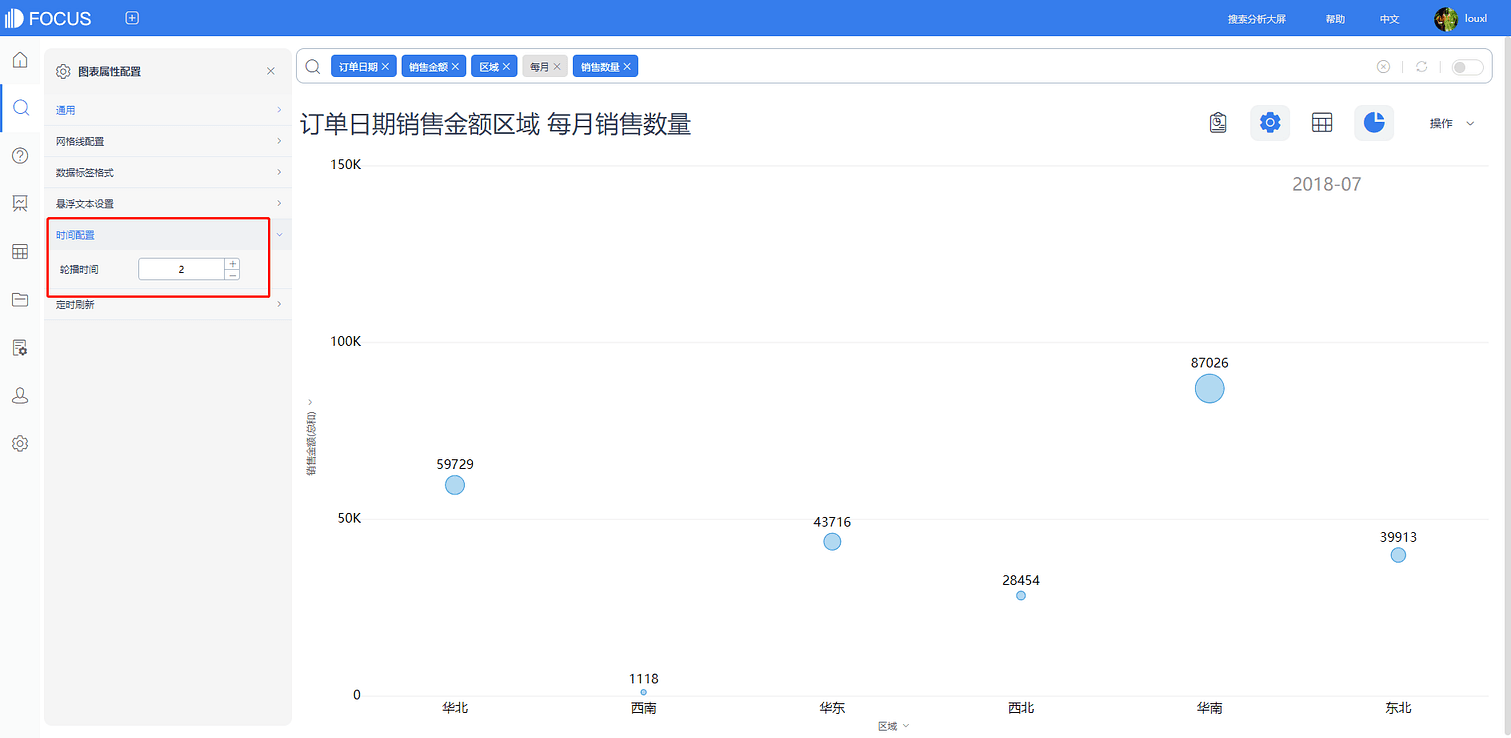Remove the 每月 search tag
Image resolution: width=1511 pixels, height=738 pixels.
(558, 67)
